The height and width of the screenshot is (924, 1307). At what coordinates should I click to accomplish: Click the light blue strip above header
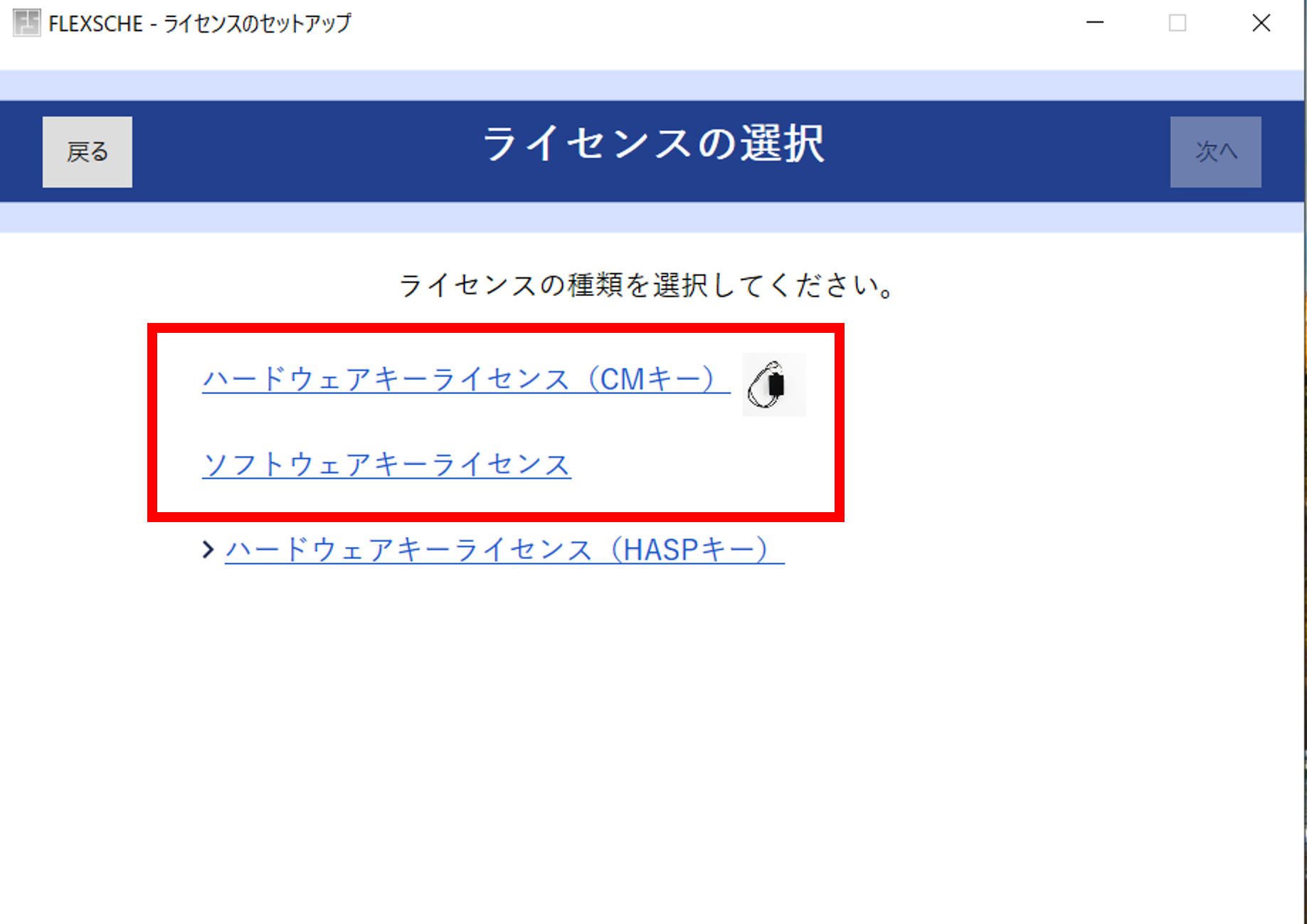tap(653, 85)
